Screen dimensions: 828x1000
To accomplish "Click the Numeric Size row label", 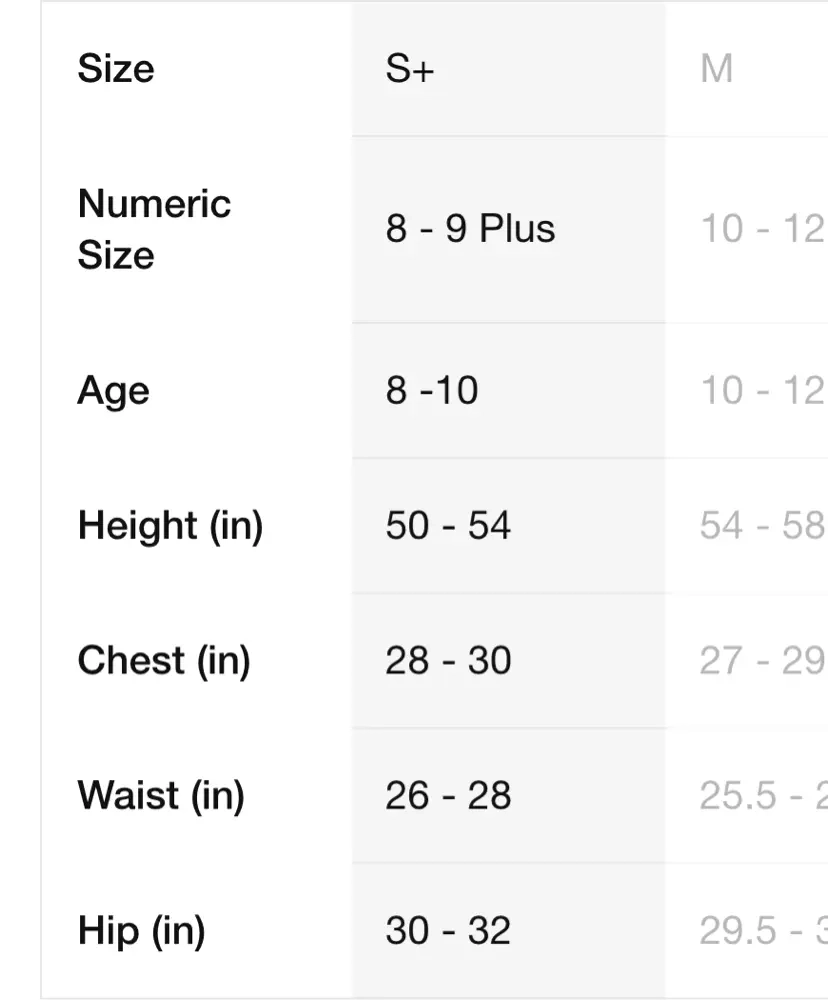I will (154, 229).
